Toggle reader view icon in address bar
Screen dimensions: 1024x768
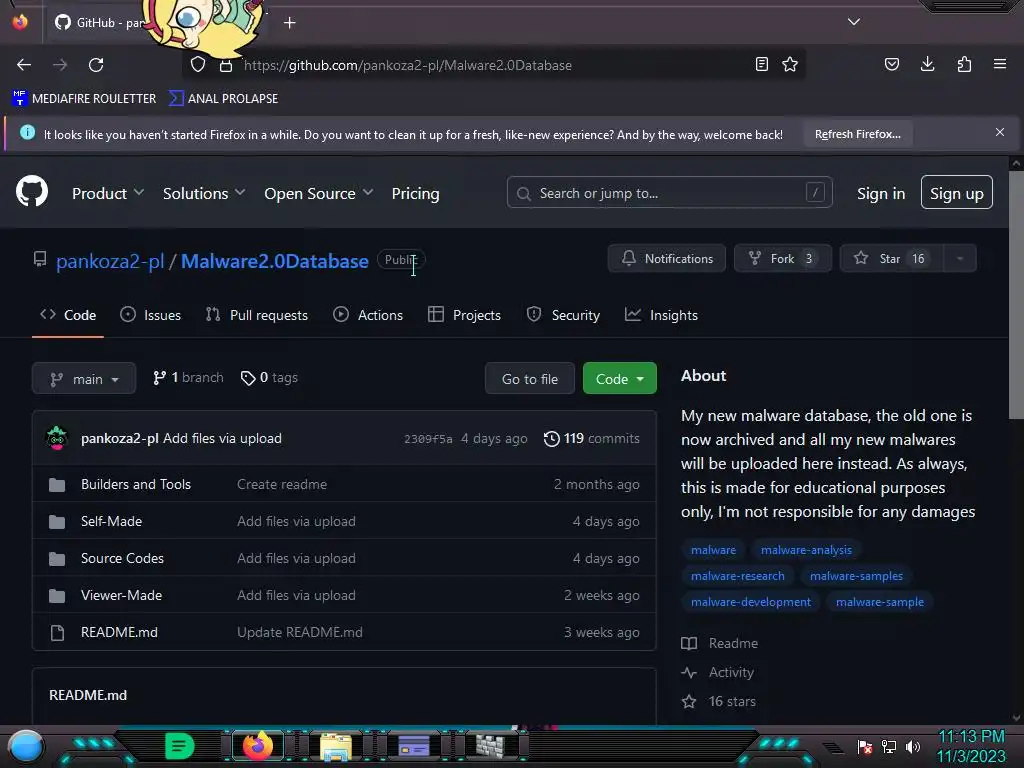pyautogui.click(x=761, y=64)
